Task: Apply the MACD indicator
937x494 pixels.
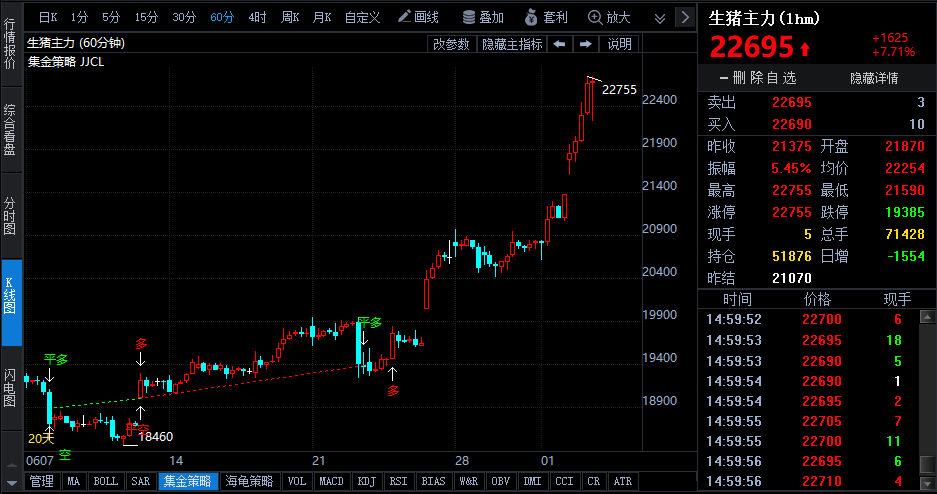Action: click(x=331, y=481)
